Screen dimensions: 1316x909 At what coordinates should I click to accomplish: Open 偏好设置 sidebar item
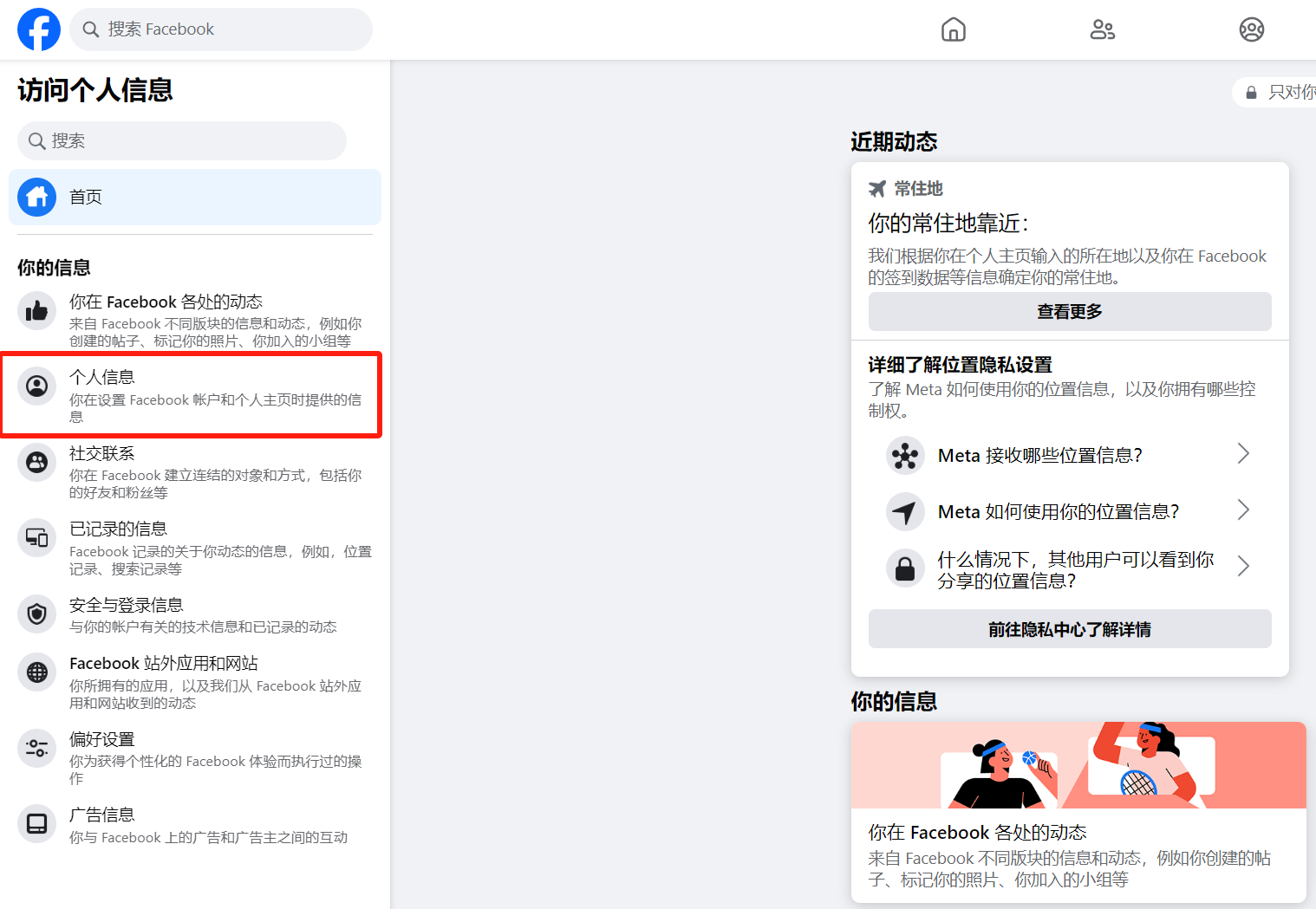click(195, 757)
